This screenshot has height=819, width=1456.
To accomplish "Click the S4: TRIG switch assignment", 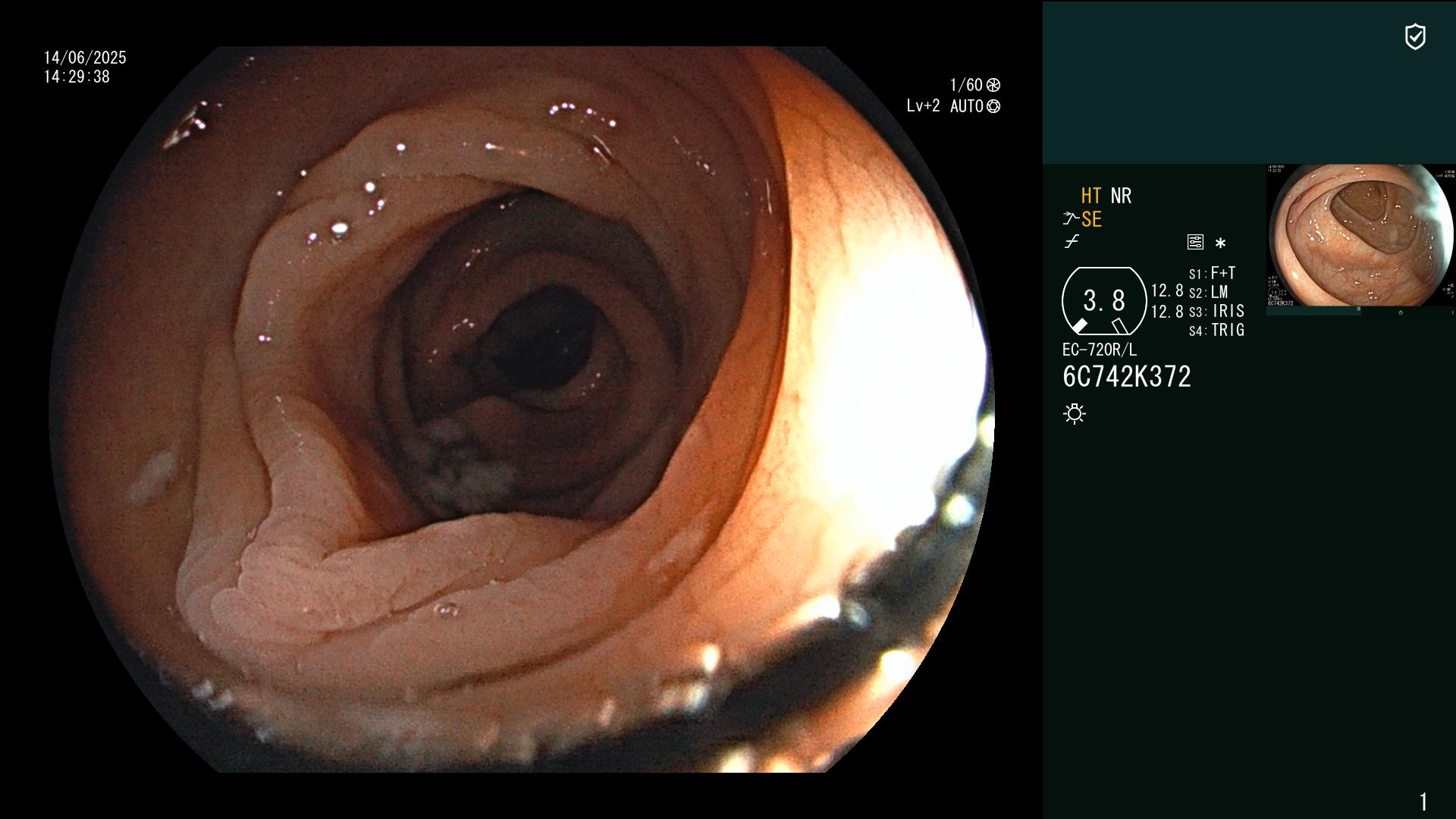I will click(1217, 330).
